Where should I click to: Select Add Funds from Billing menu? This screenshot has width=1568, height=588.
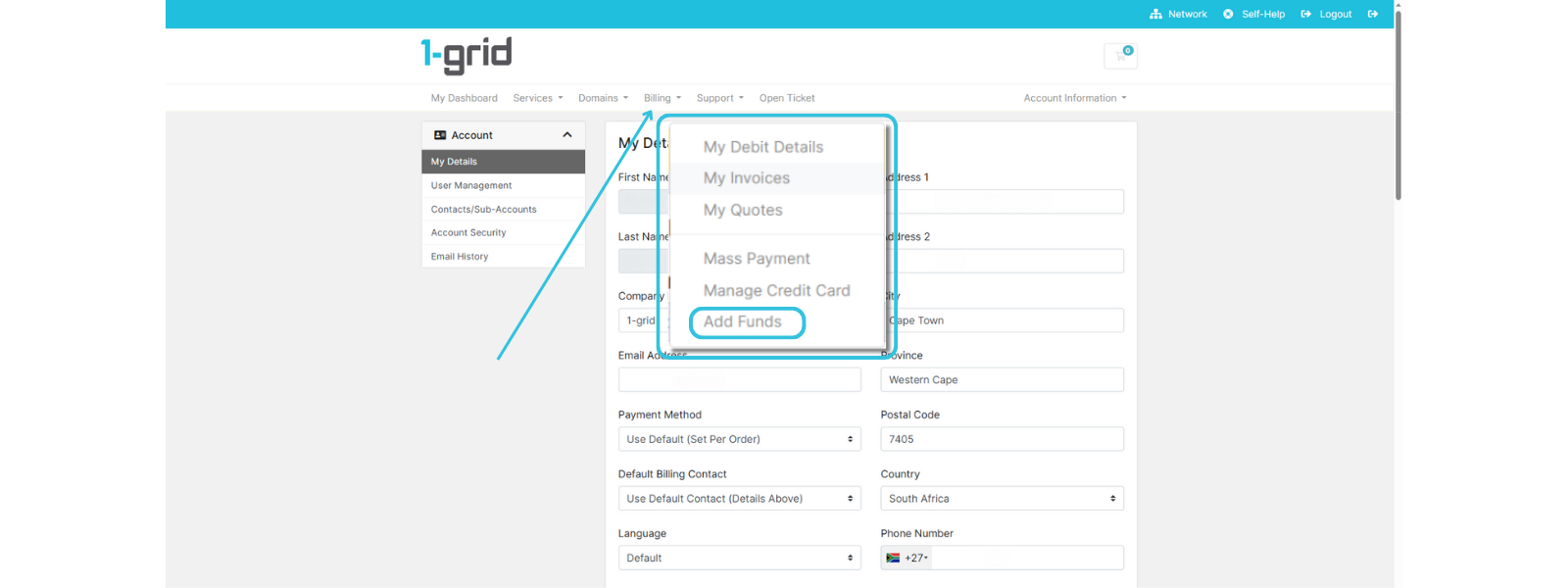[743, 321]
